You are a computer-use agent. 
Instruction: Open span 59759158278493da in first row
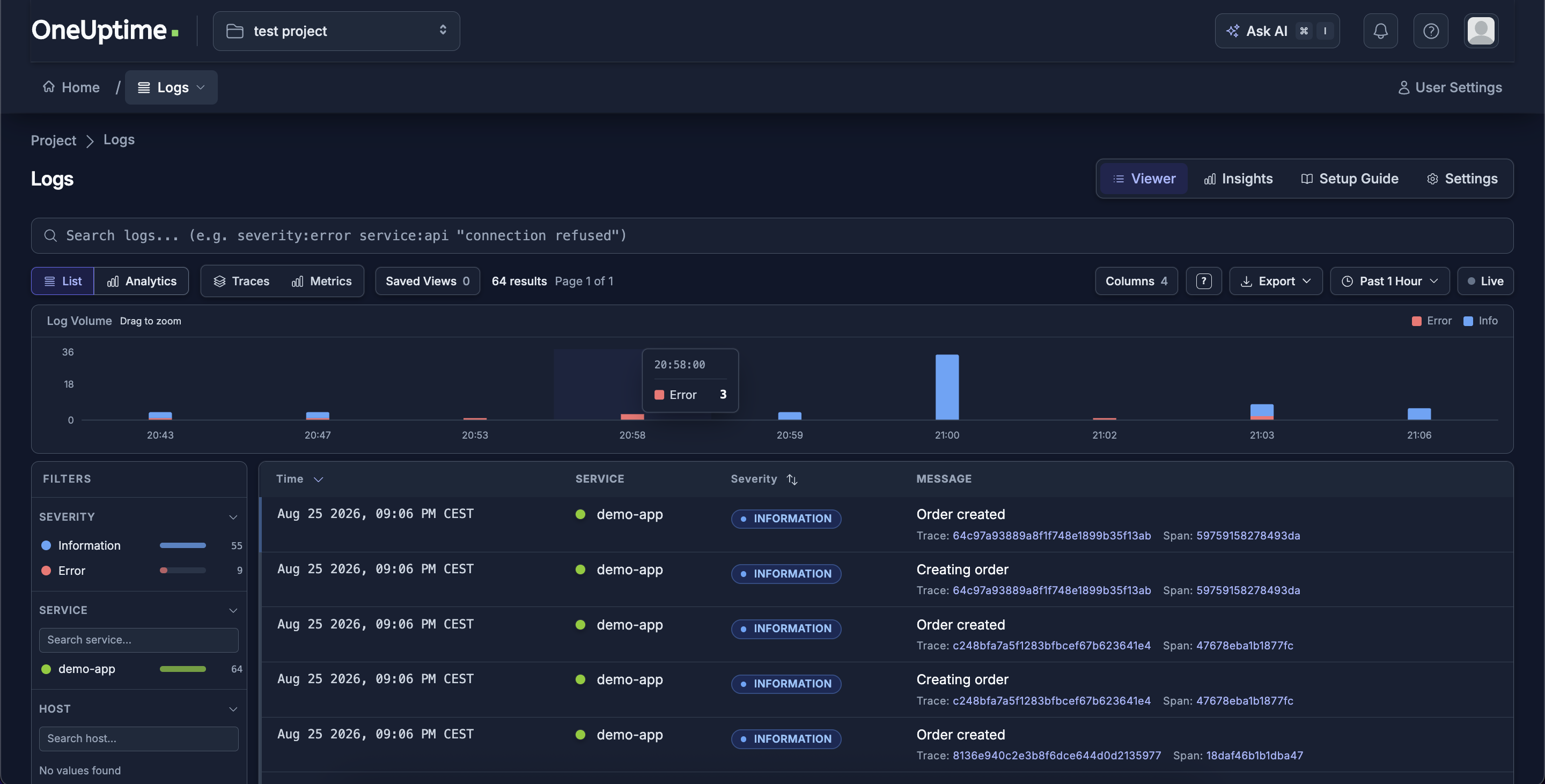(1247, 536)
